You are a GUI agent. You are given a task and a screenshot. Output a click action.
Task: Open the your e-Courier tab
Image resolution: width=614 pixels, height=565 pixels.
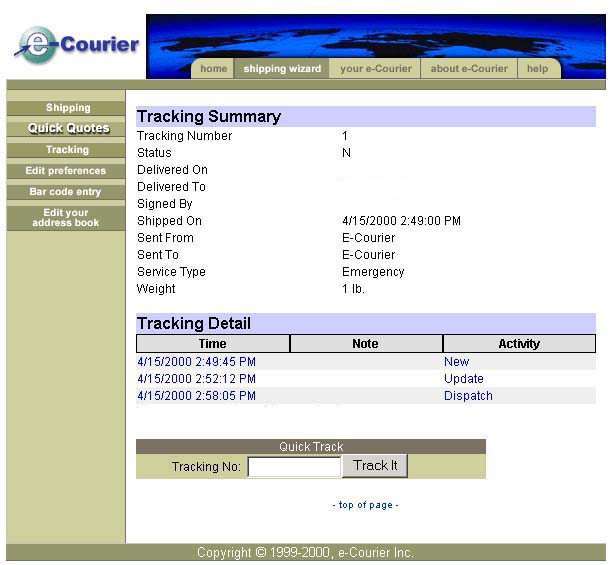coord(375,69)
